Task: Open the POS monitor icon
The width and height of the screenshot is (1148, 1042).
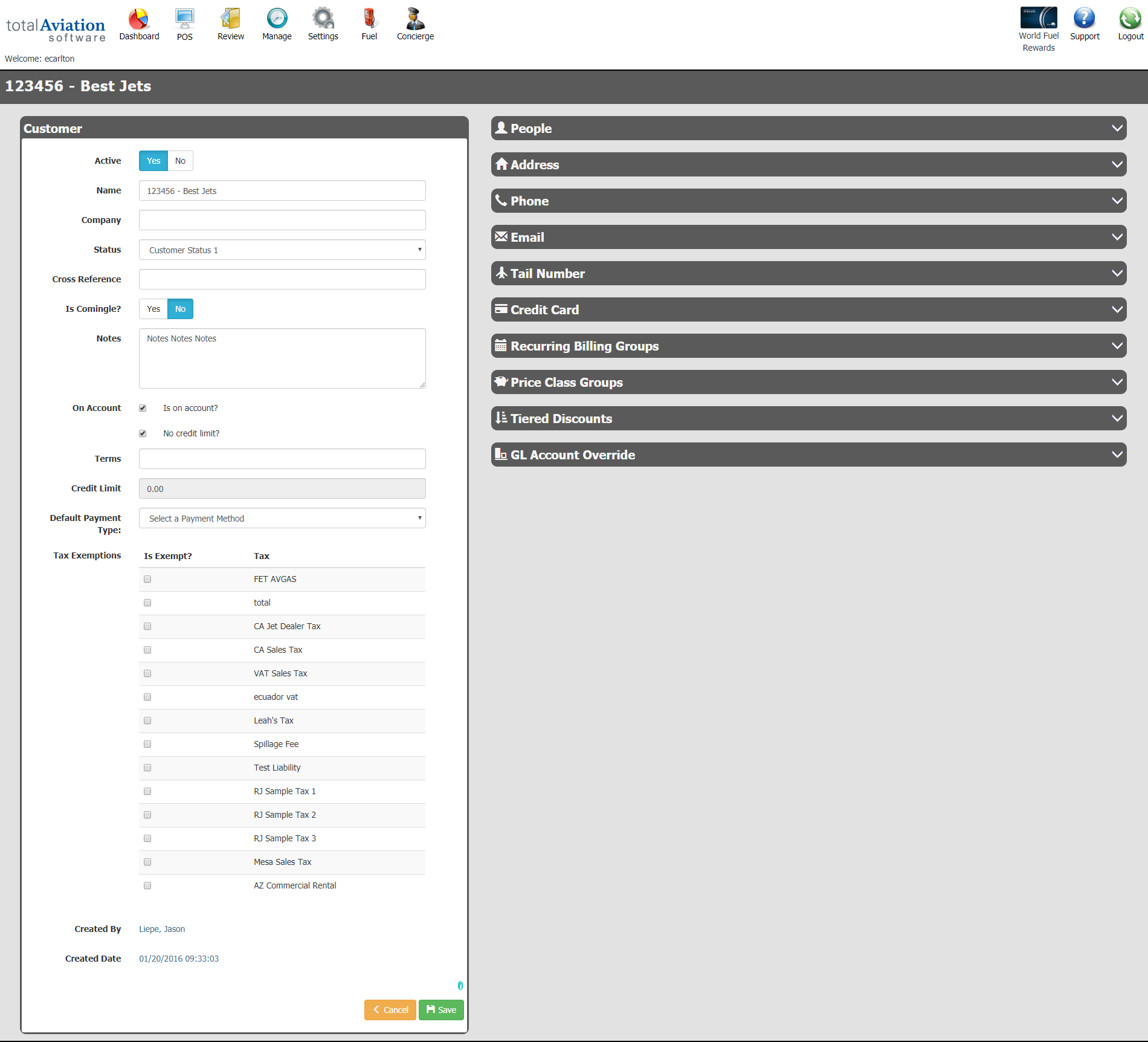Action: (185, 19)
